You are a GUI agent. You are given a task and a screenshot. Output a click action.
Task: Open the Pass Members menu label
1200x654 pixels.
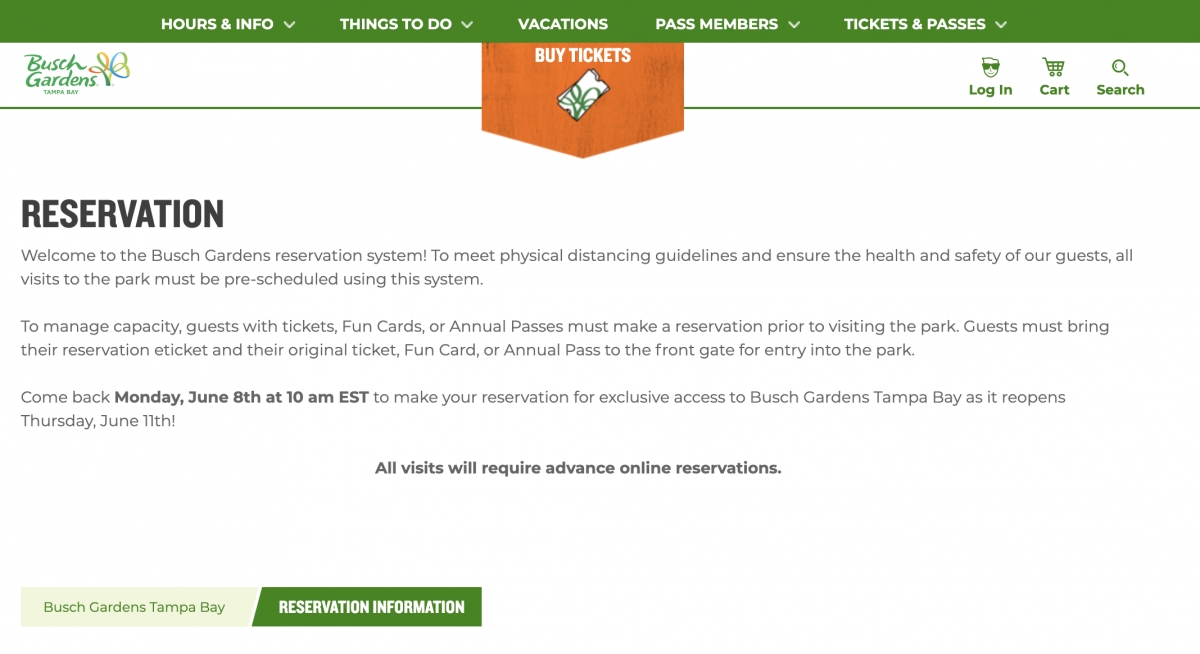tap(717, 24)
